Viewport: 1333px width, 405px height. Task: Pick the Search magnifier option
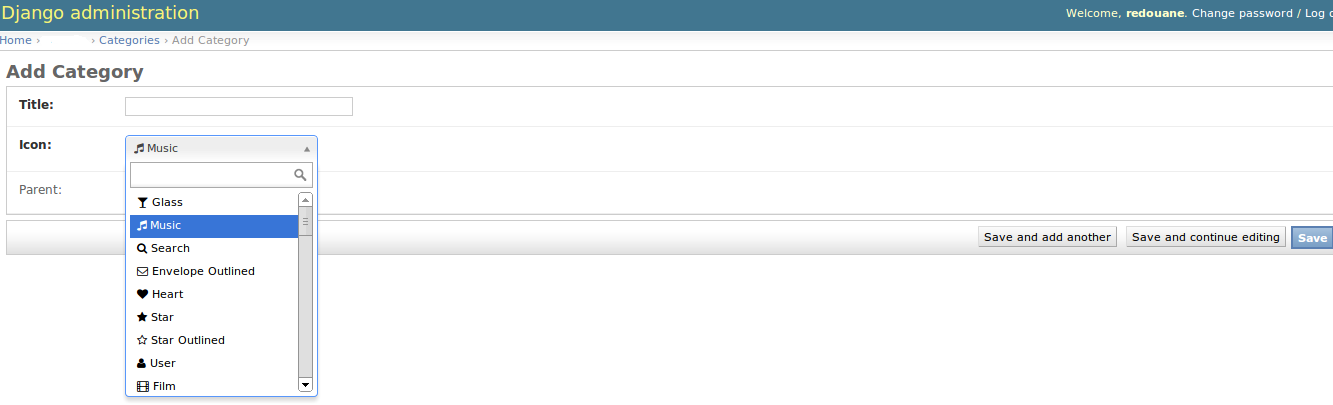point(214,248)
